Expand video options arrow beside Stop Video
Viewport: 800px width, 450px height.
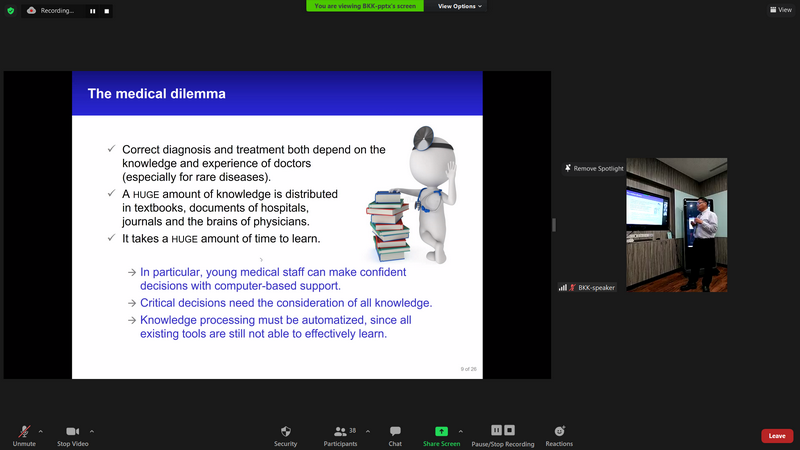pos(92,432)
